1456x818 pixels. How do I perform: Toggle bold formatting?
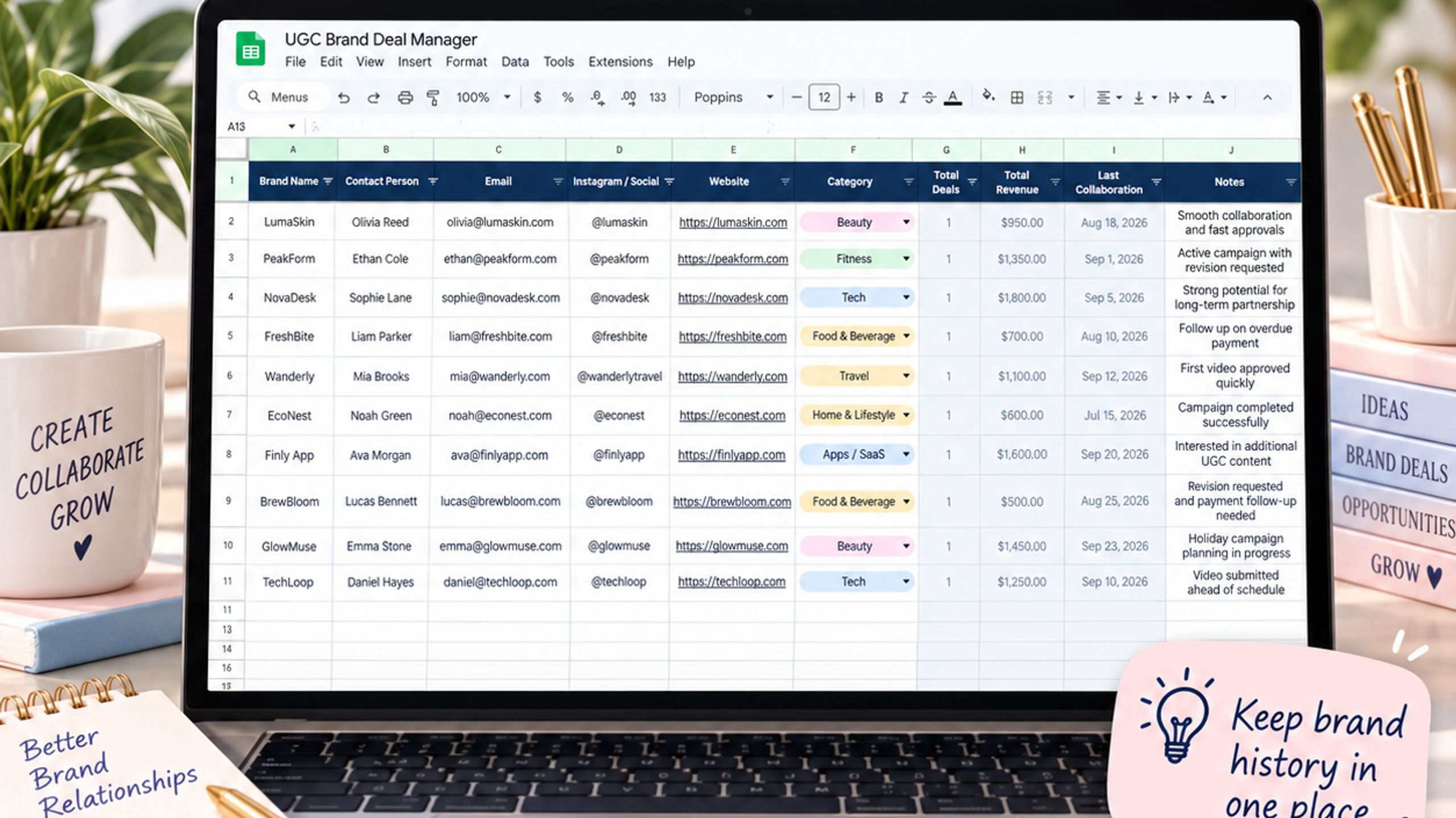click(x=879, y=98)
